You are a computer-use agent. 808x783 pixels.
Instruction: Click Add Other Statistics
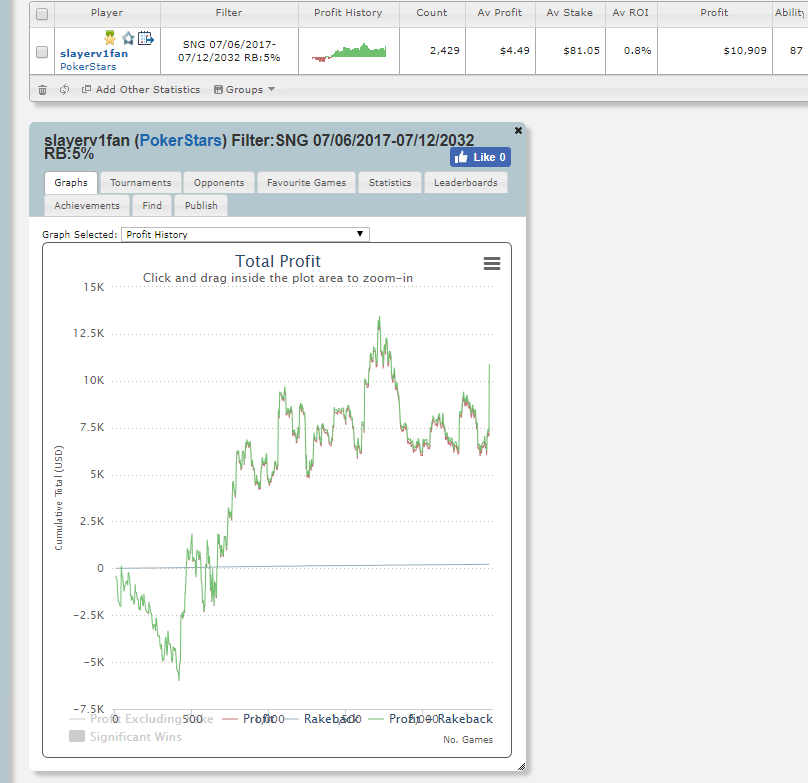[x=141, y=90]
